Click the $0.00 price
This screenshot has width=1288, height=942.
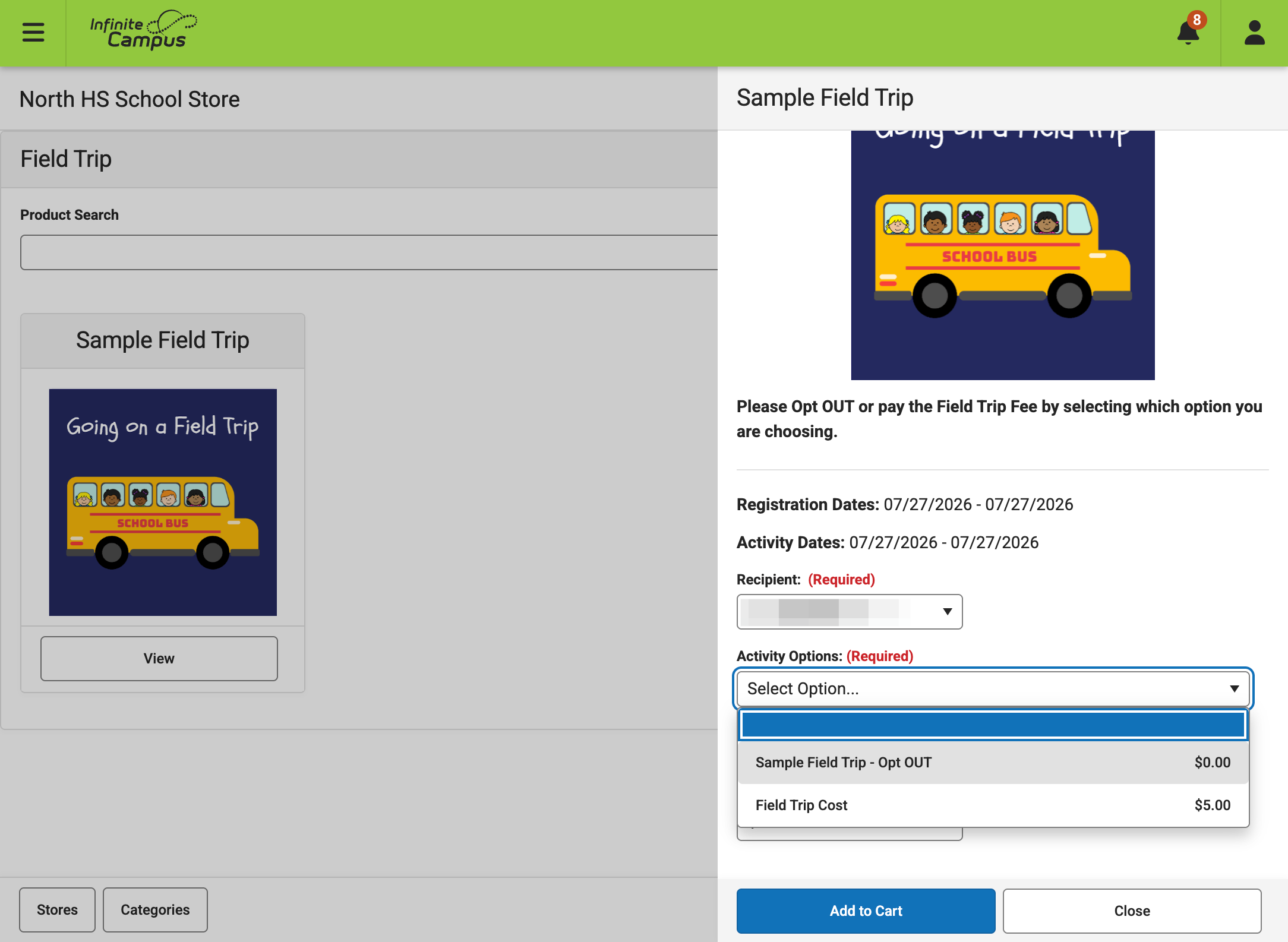pyautogui.click(x=1213, y=763)
